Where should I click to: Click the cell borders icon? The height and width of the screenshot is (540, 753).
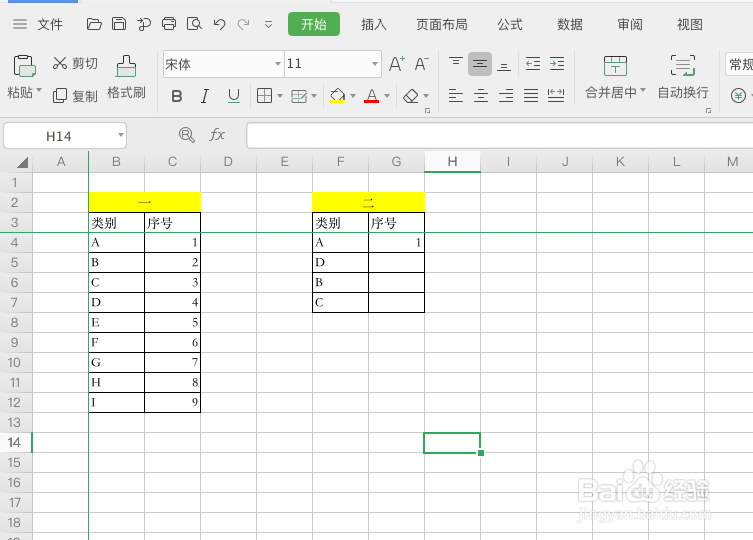pos(264,96)
